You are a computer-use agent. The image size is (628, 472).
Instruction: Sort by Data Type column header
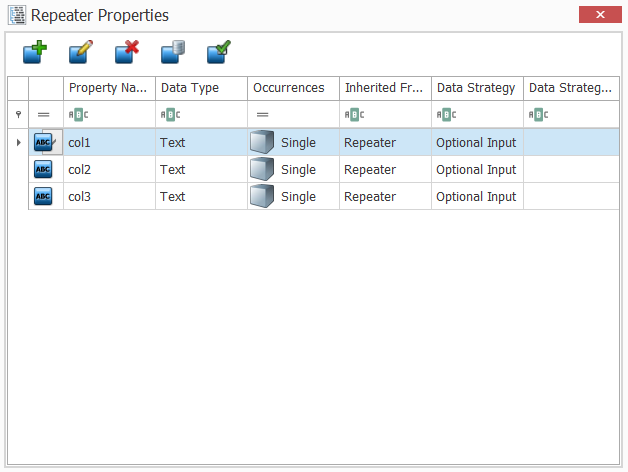pos(201,88)
